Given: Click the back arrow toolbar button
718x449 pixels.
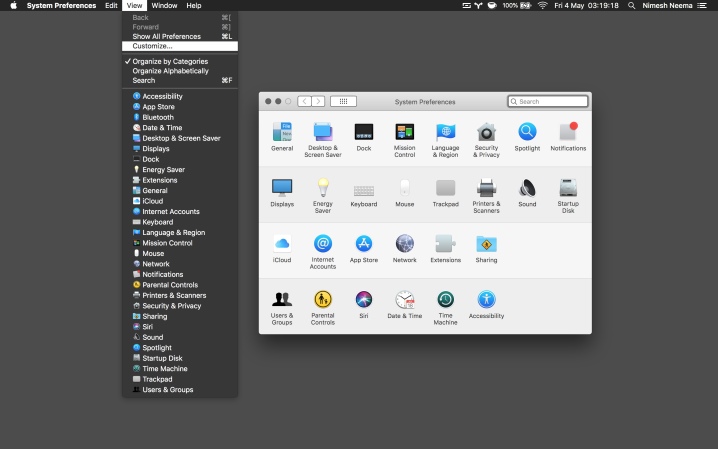Looking at the screenshot, I should (x=304, y=101).
